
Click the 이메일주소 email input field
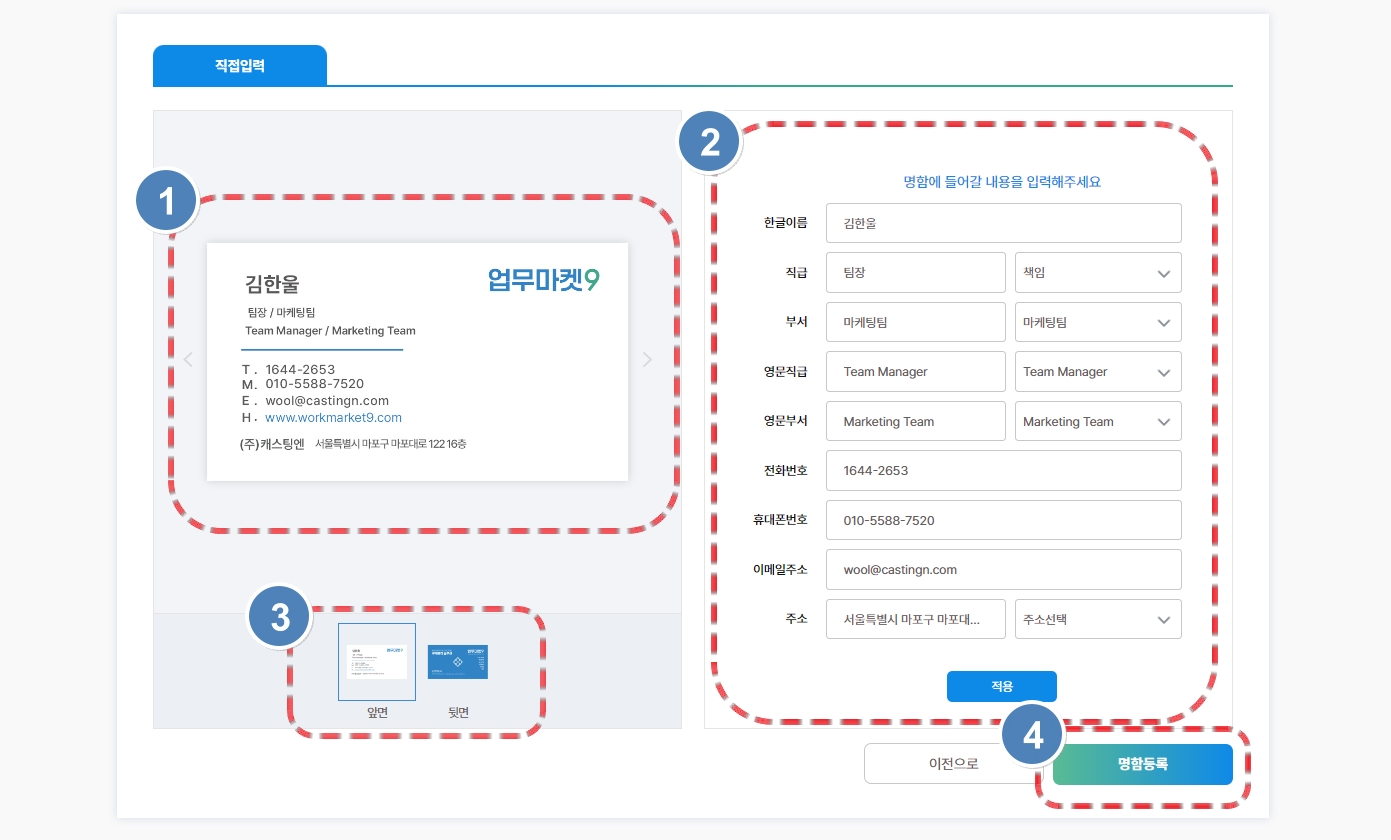coord(1003,570)
